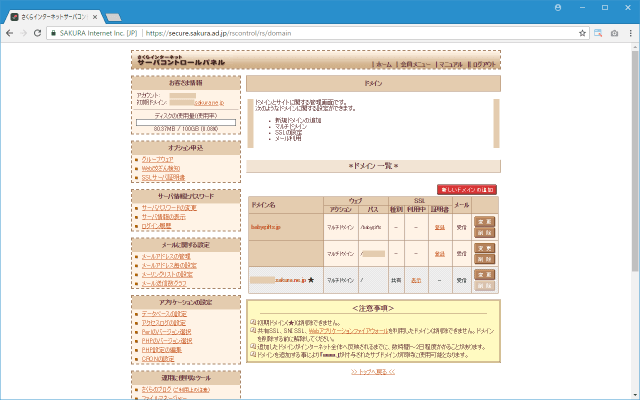This screenshot has width=640, height=400.
Task: Click ログアウト to log out
Action: [x=483, y=63]
